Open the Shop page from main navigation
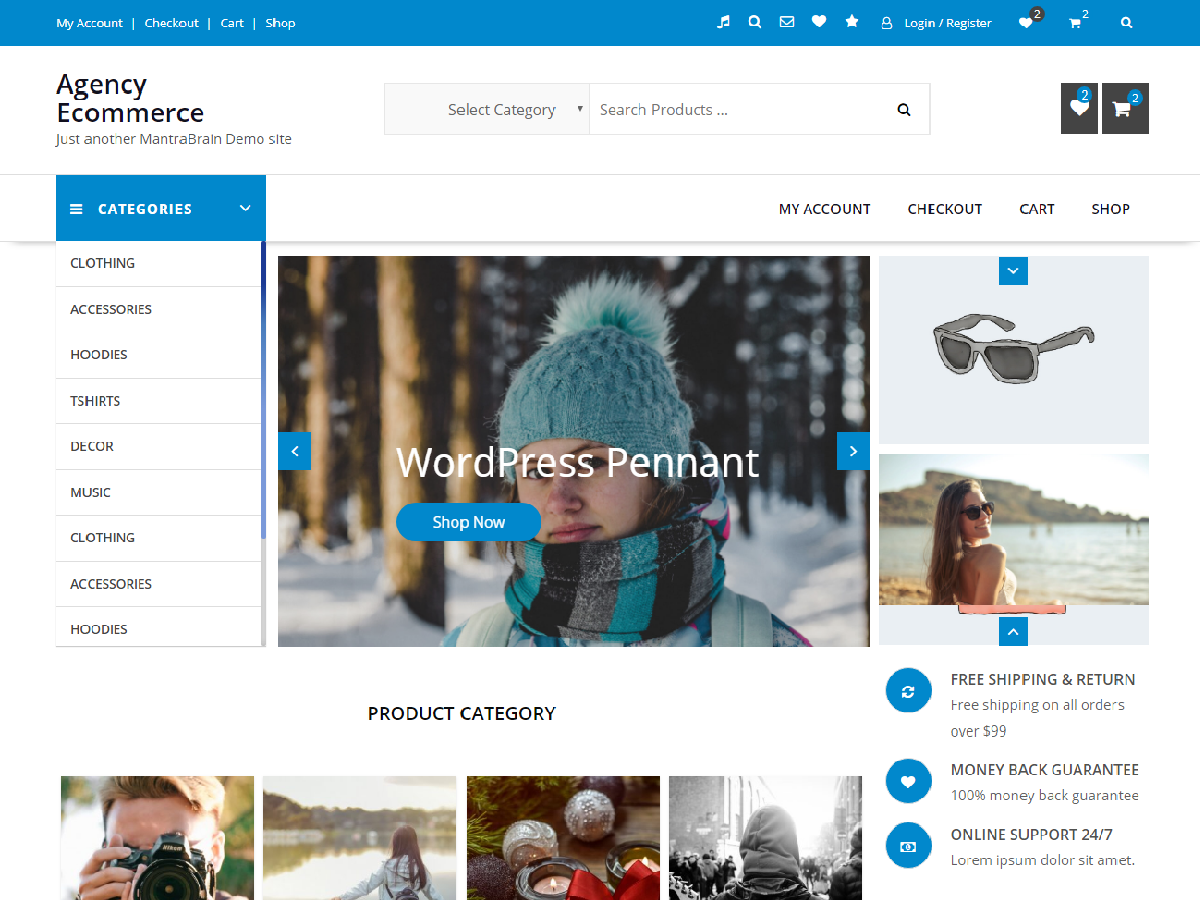The image size is (1200, 900). point(1110,208)
